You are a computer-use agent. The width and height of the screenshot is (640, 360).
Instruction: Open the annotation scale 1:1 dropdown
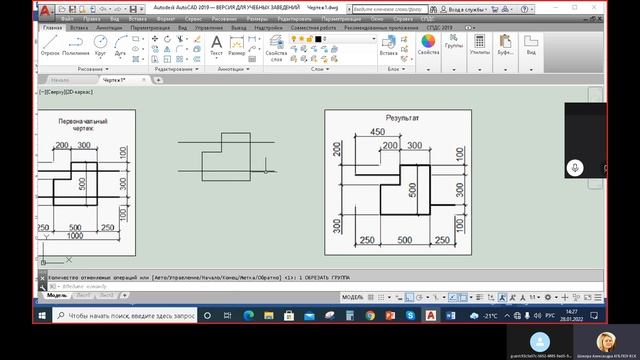click(x=535, y=298)
